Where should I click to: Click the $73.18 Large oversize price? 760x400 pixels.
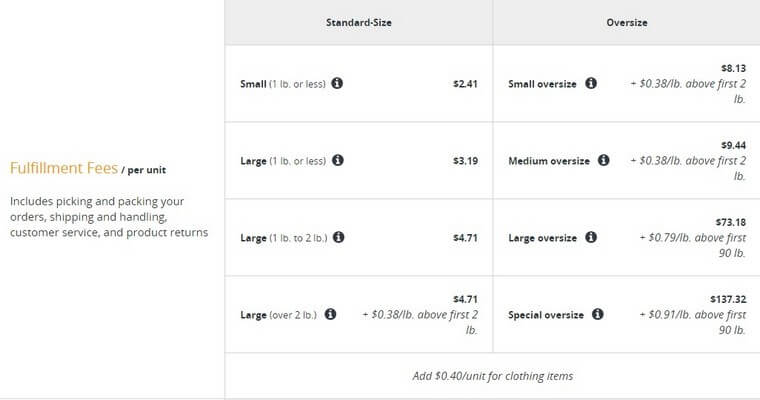[x=731, y=222]
